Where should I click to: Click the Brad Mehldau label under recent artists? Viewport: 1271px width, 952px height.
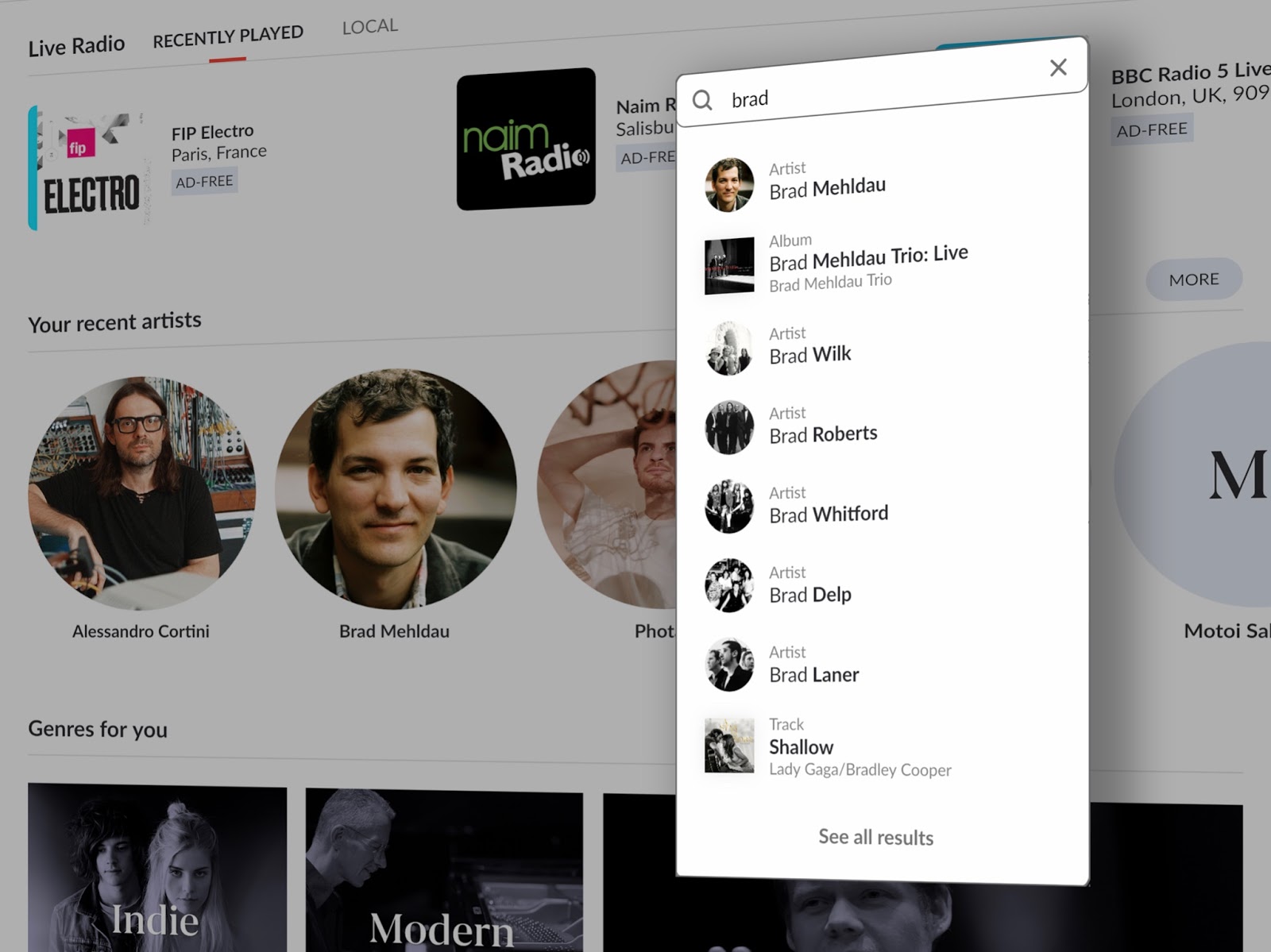tap(394, 631)
